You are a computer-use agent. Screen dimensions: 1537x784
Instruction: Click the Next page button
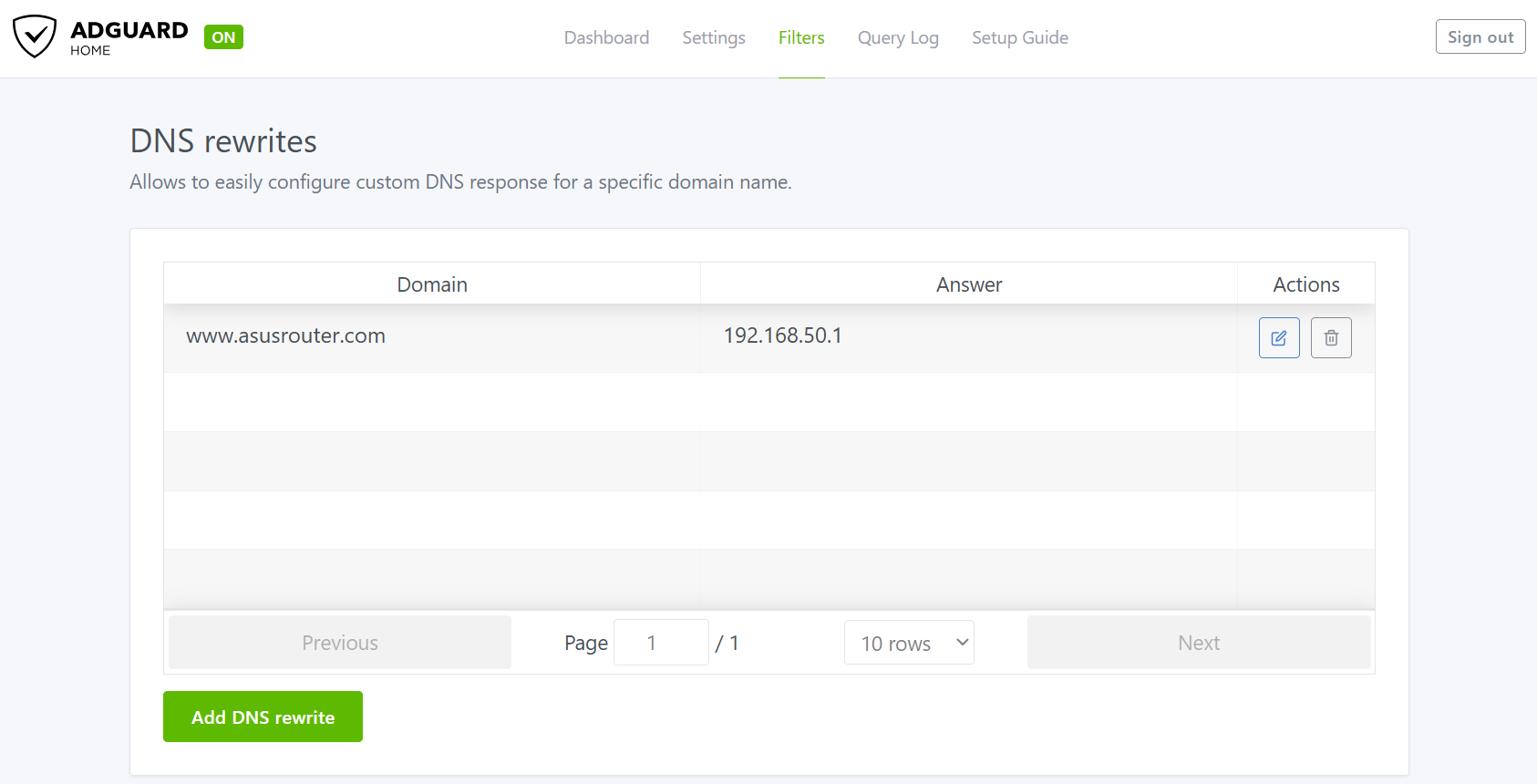(x=1198, y=643)
